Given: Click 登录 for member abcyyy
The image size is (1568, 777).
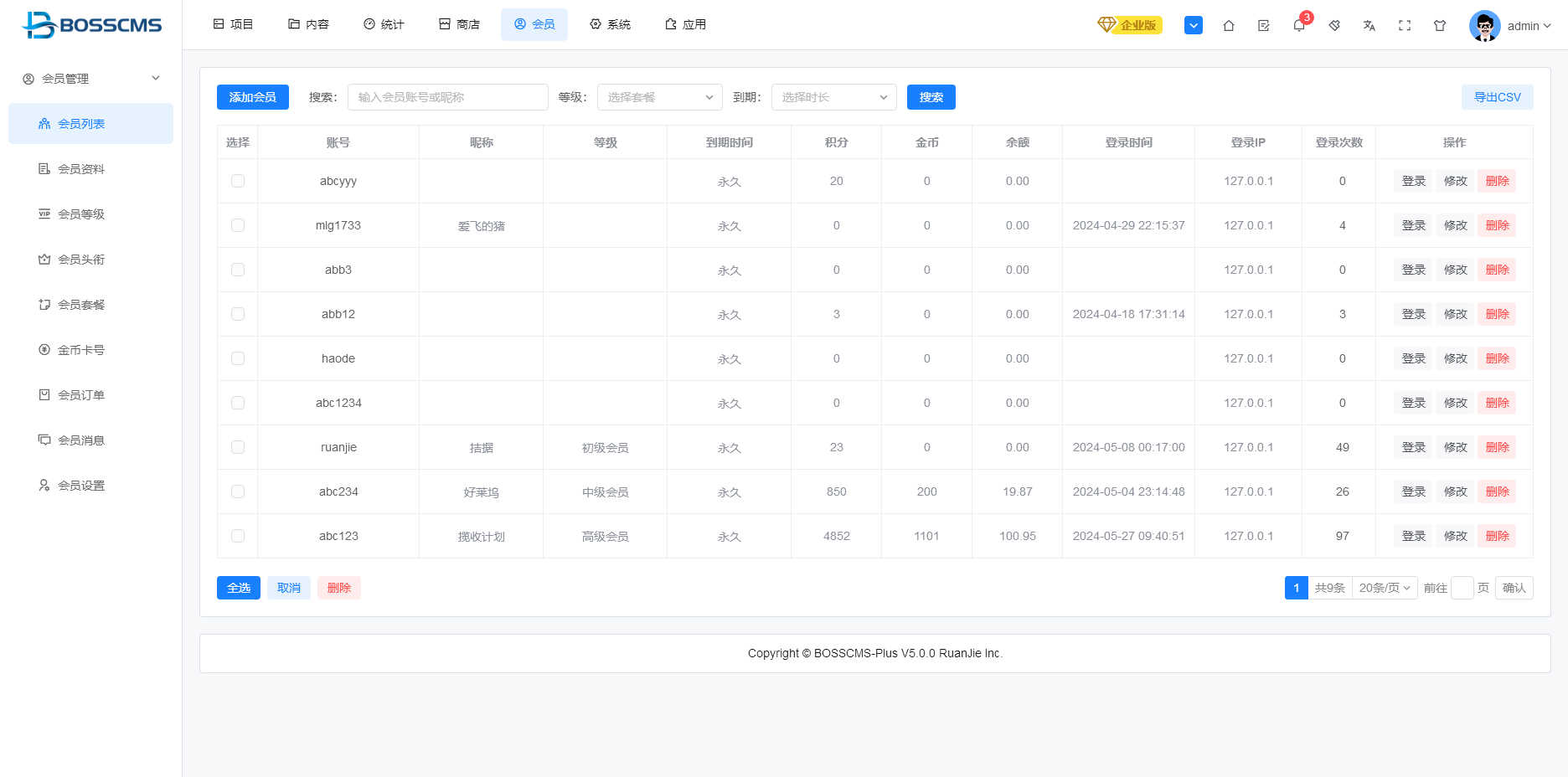Looking at the screenshot, I should point(1414,181).
